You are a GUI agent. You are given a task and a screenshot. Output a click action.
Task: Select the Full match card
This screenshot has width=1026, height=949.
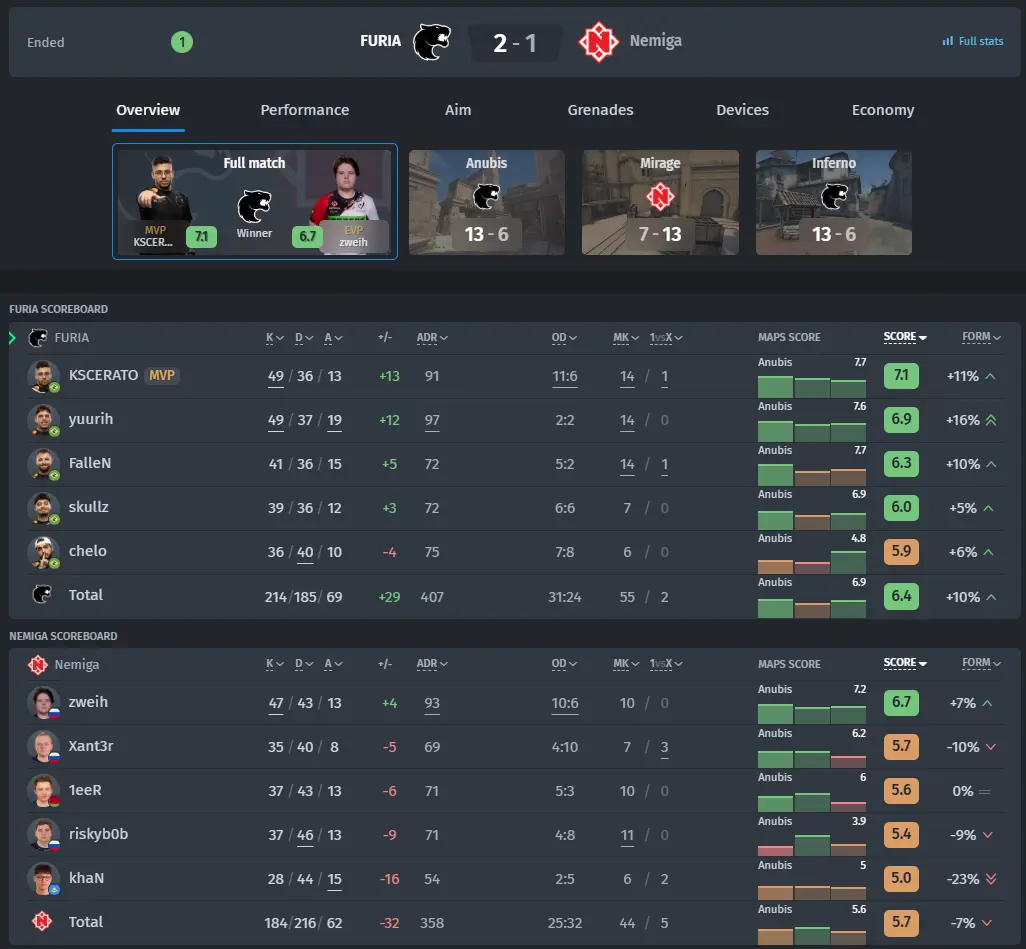[x=255, y=202]
